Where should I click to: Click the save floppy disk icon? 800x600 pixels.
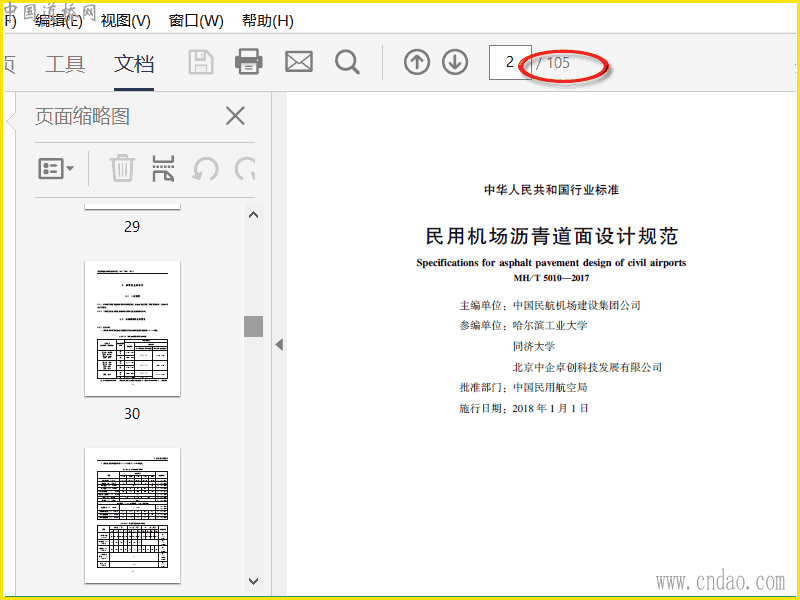point(201,62)
